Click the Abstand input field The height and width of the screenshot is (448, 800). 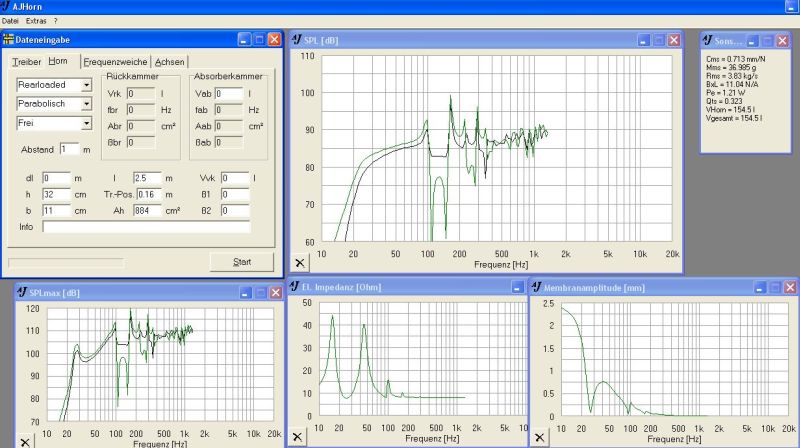click(68, 149)
